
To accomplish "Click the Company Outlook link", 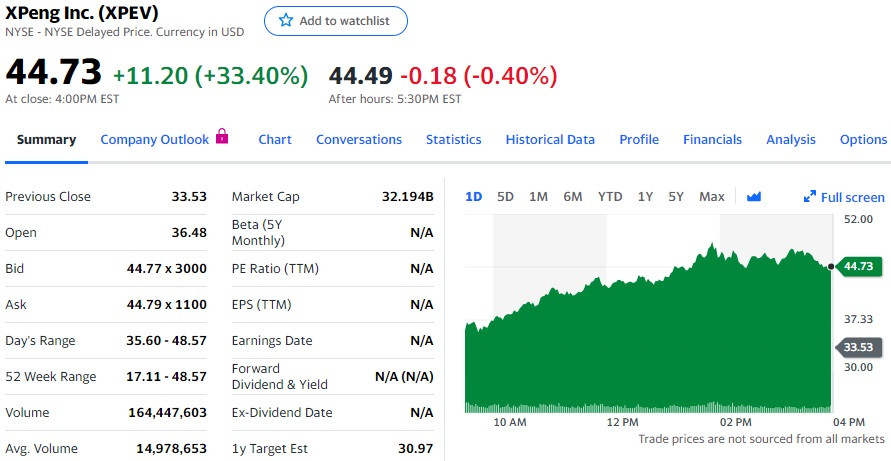I will [154, 140].
